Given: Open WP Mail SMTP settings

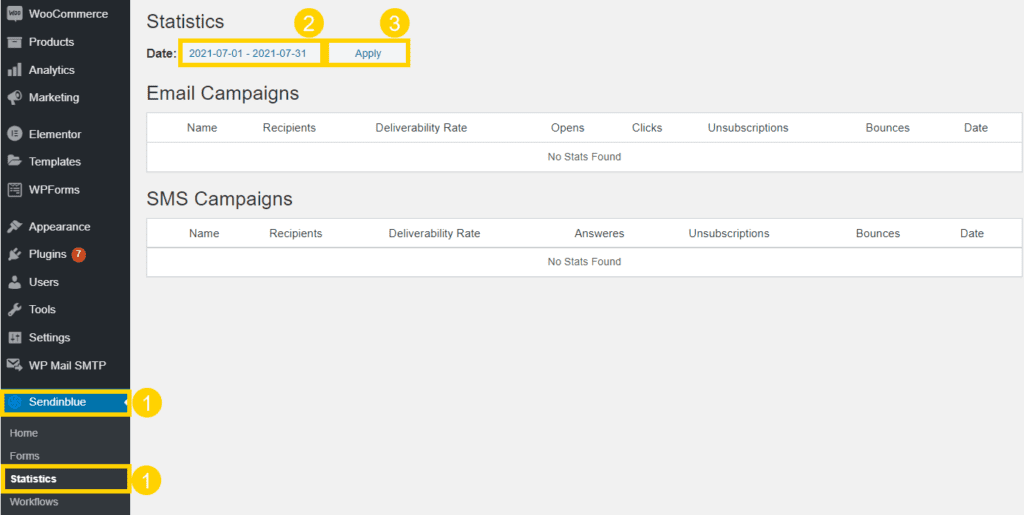Looking at the screenshot, I should 65,365.
